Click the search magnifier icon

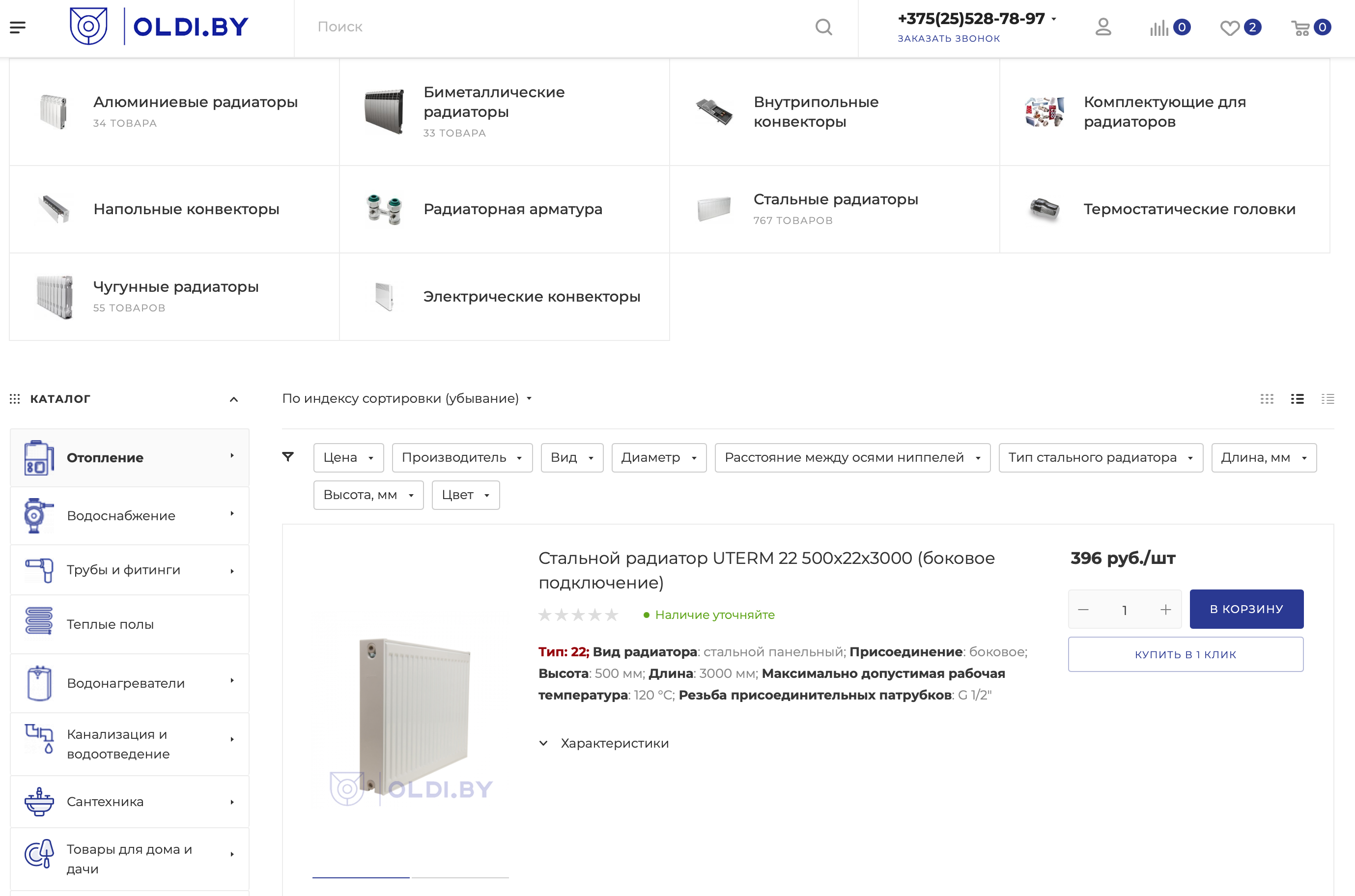(823, 27)
